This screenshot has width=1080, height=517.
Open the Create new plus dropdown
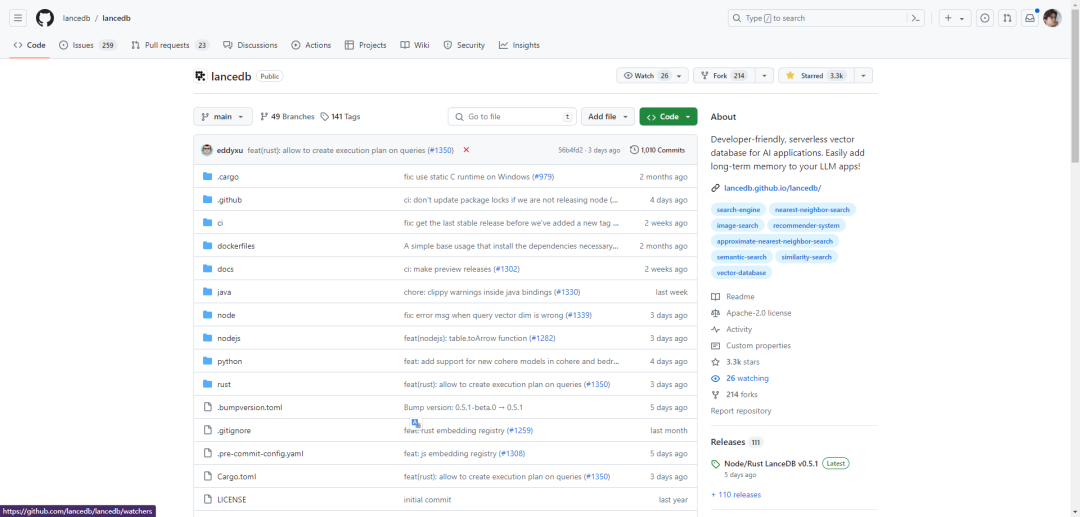coord(954,18)
